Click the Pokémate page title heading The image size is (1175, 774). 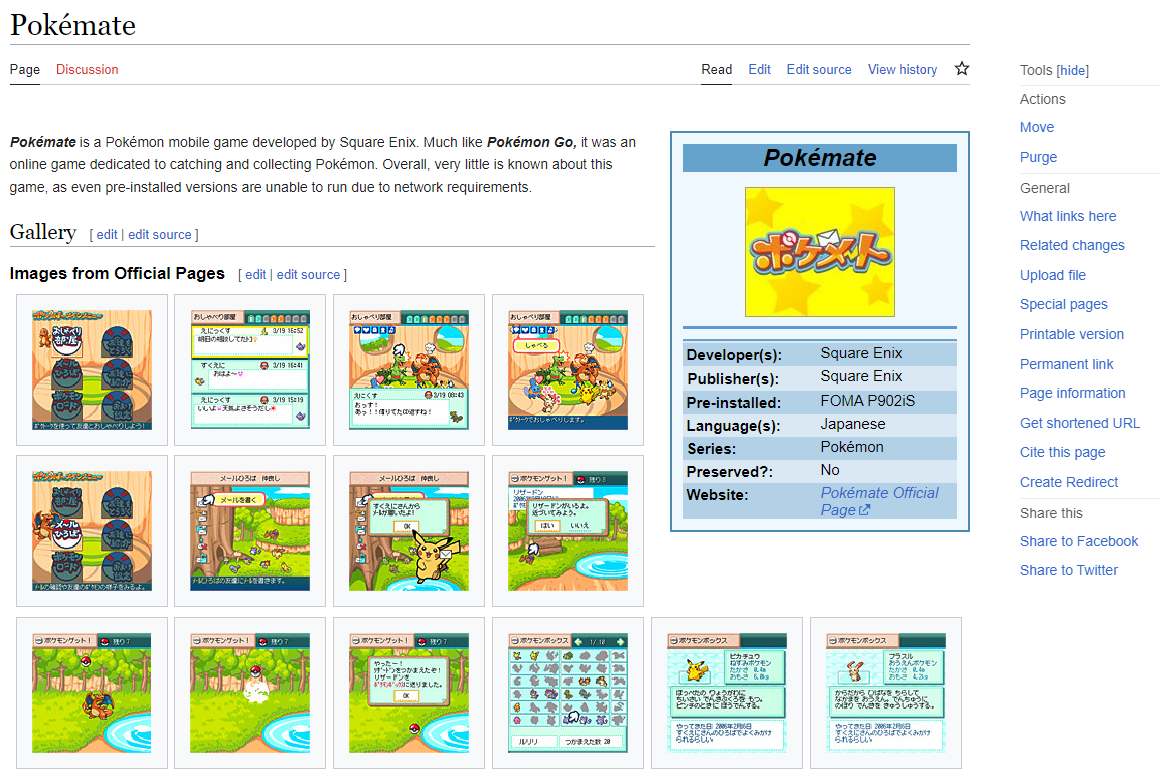tap(73, 25)
